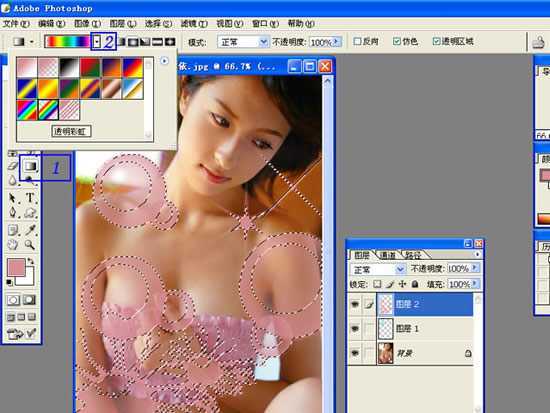Toggle lock transparent pixels in Layers panel
550x413 pixels.
point(377,284)
